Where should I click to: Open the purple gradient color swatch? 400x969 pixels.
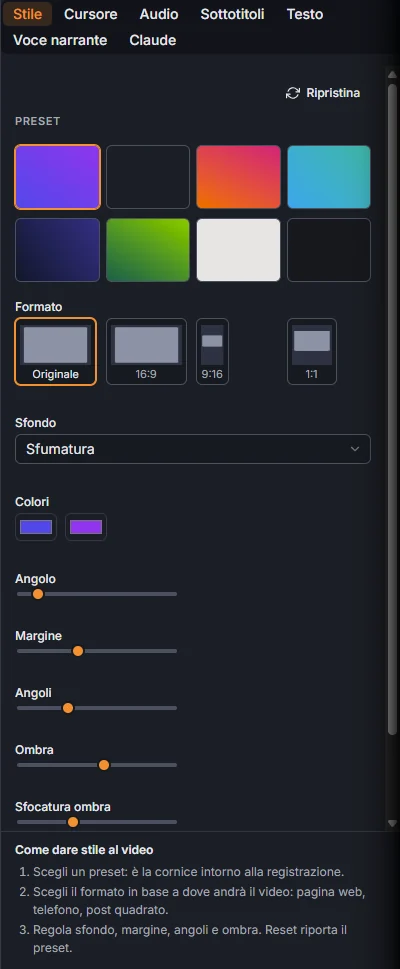click(86, 527)
